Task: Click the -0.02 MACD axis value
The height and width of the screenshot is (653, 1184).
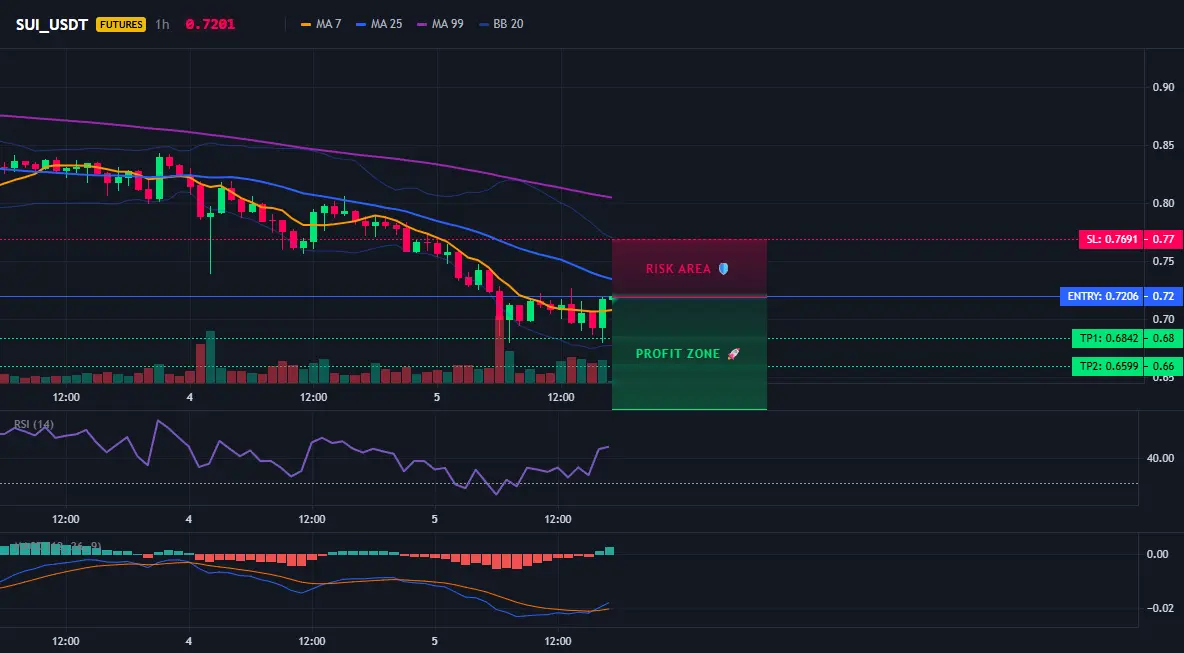Action: pyautogui.click(x=1159, y=608)
